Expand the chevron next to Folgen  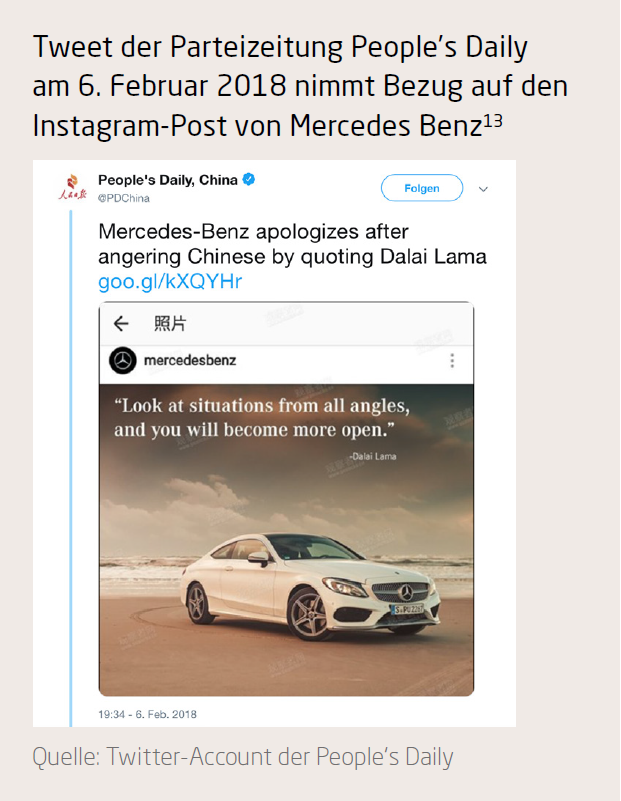click(x=484, y=188)
